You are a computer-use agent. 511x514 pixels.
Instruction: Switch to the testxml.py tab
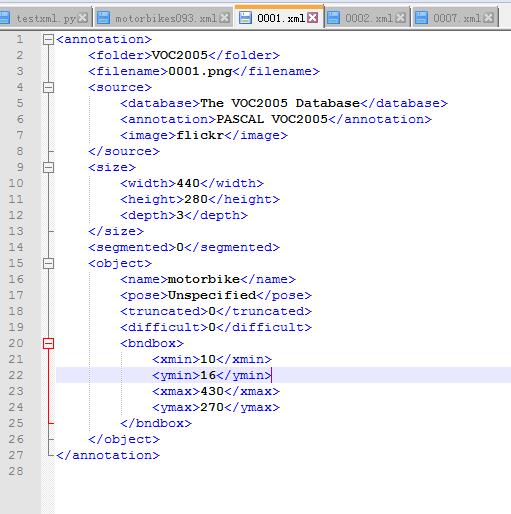point(46,18)
